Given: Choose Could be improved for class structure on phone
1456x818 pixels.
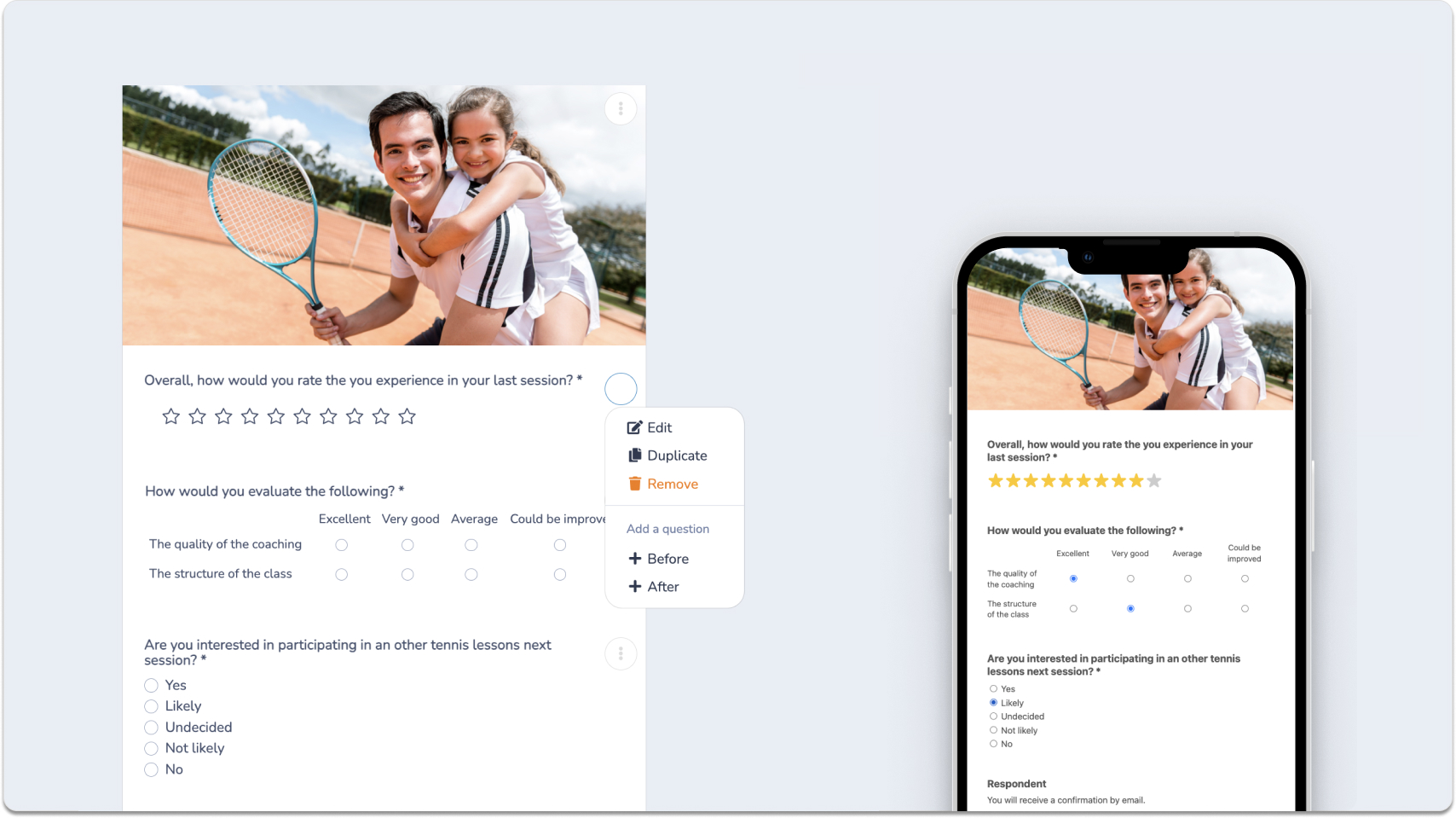Looking at the screenshot, I should coord(1245,609).
